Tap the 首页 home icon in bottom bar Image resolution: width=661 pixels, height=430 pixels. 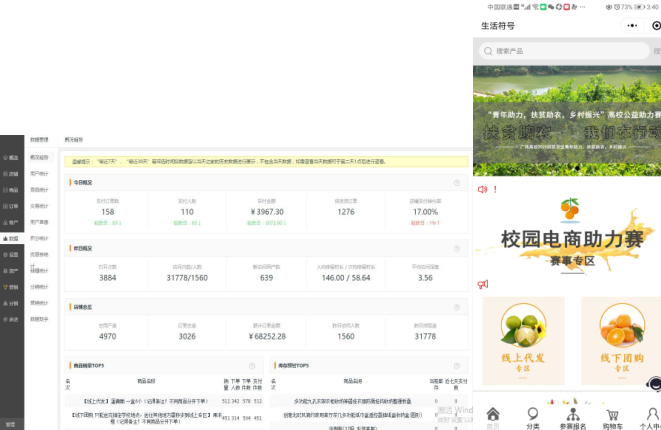pos(492,417)
